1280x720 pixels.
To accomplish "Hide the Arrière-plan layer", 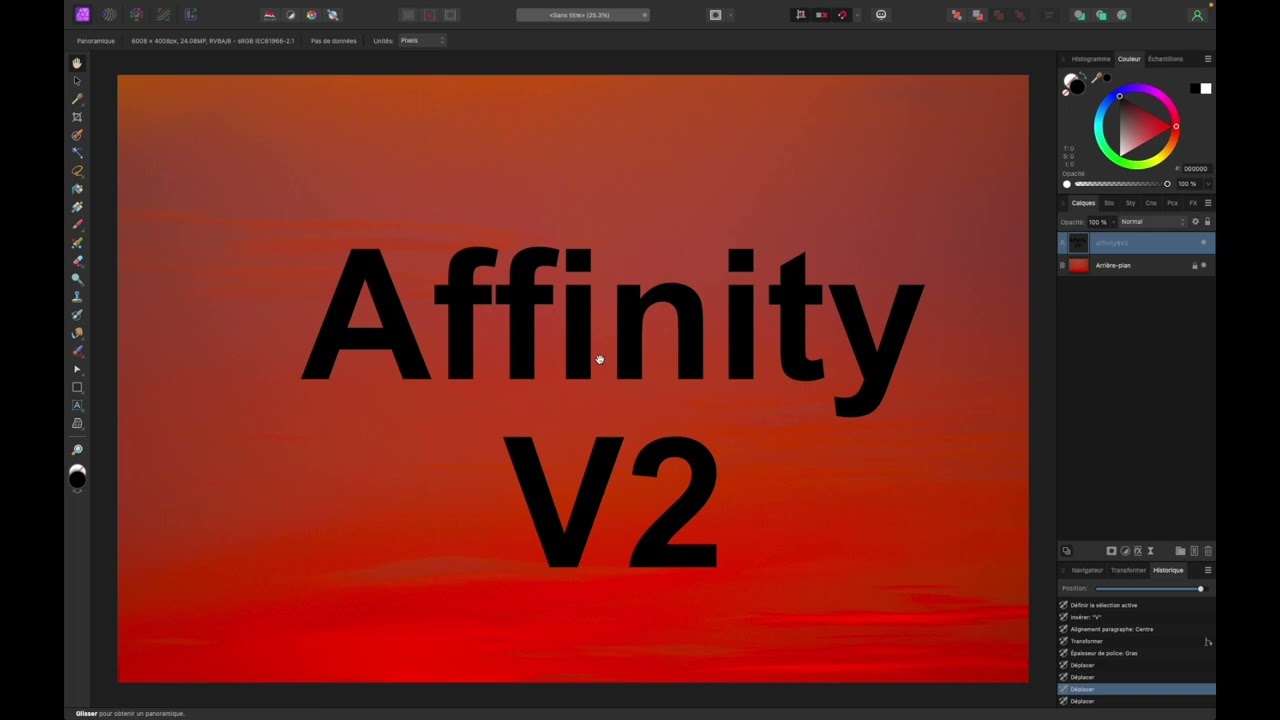I will tap(1203, 265).
